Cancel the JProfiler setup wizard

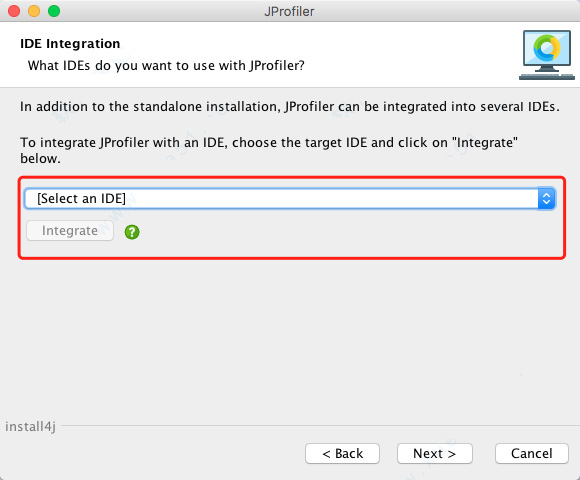pyautogui.click(x=532, y=453)
